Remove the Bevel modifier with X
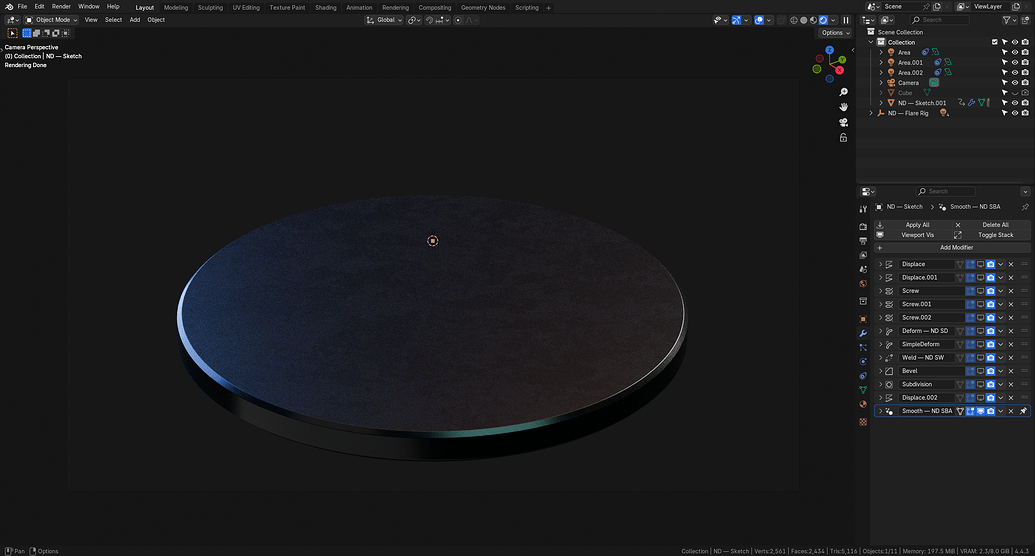 click(1011, 371)
